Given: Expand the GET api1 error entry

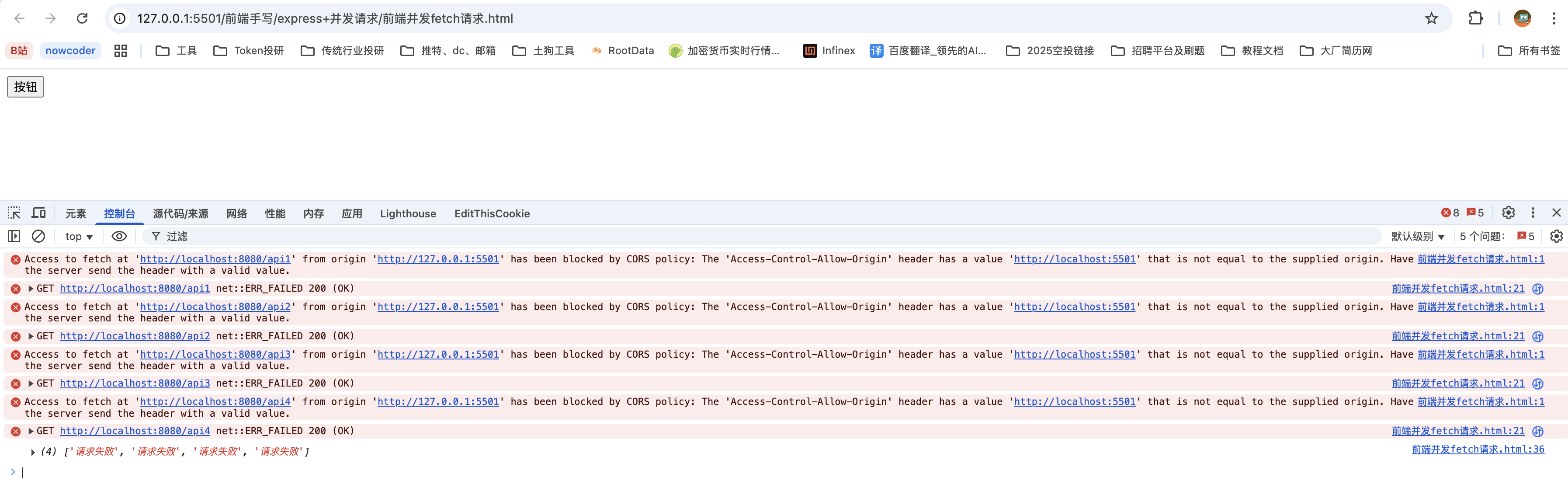Looking at the screenshot, I should [31, 289].
